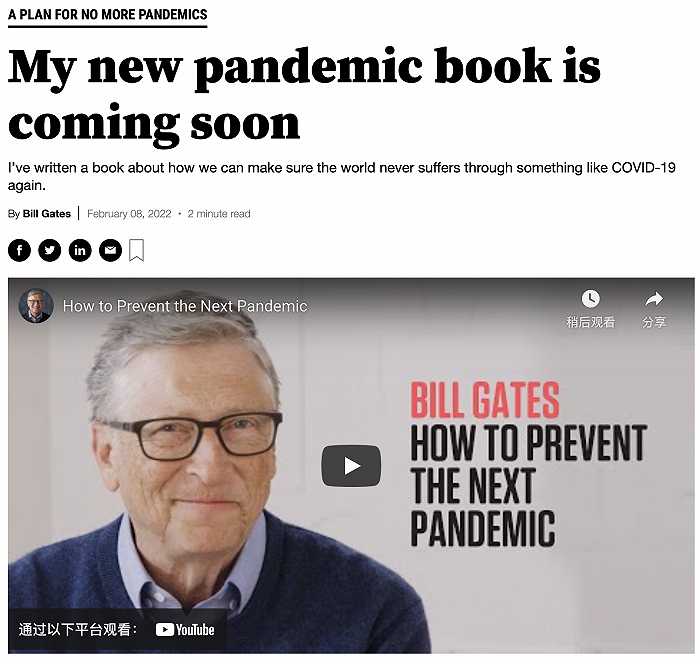The height and width of the screenshot is (659, 700).
Task: Open the channel avatar in video header
Action: [36, 306]
